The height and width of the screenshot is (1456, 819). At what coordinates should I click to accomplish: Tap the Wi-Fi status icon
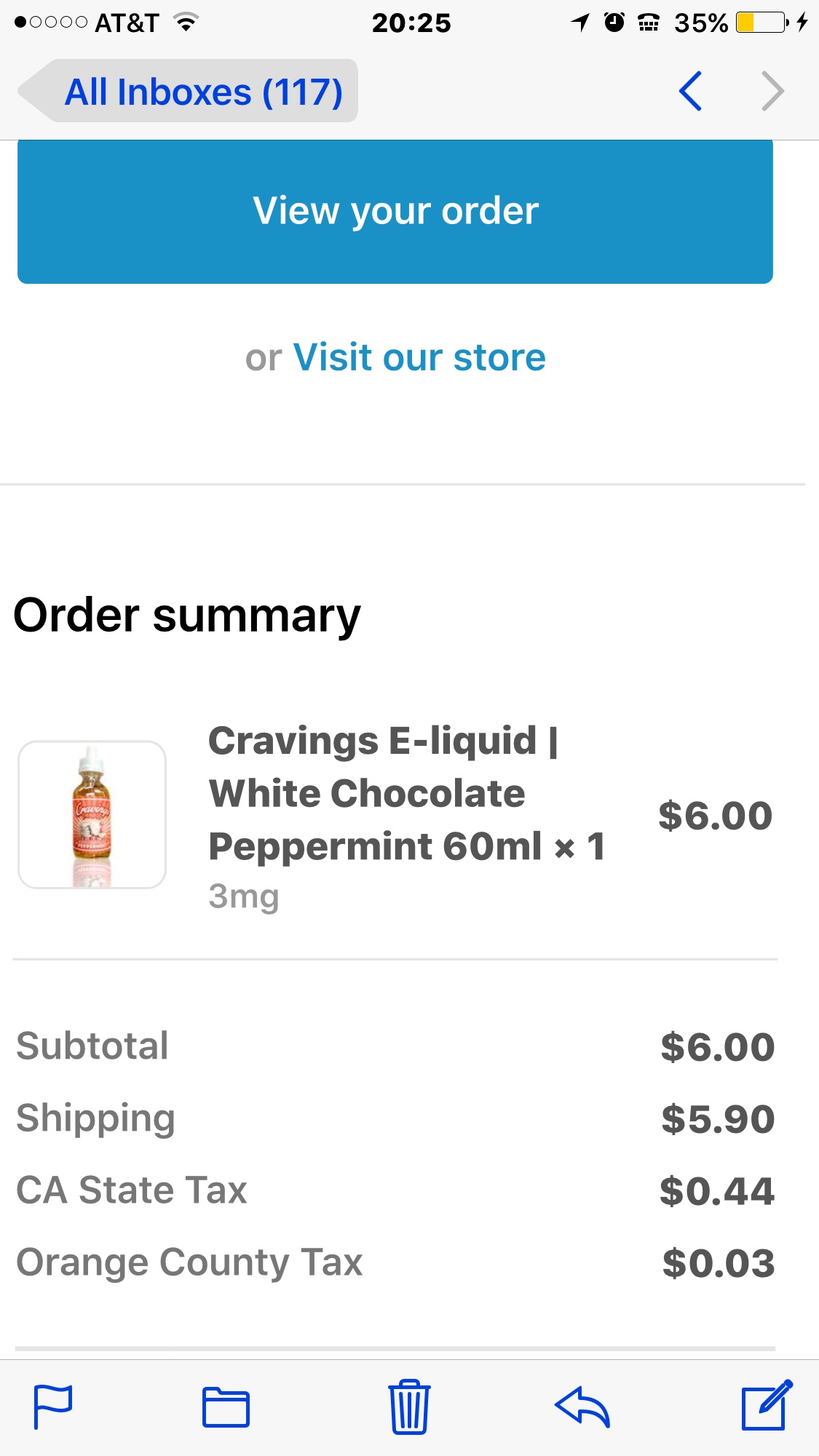tap(186, 23)
